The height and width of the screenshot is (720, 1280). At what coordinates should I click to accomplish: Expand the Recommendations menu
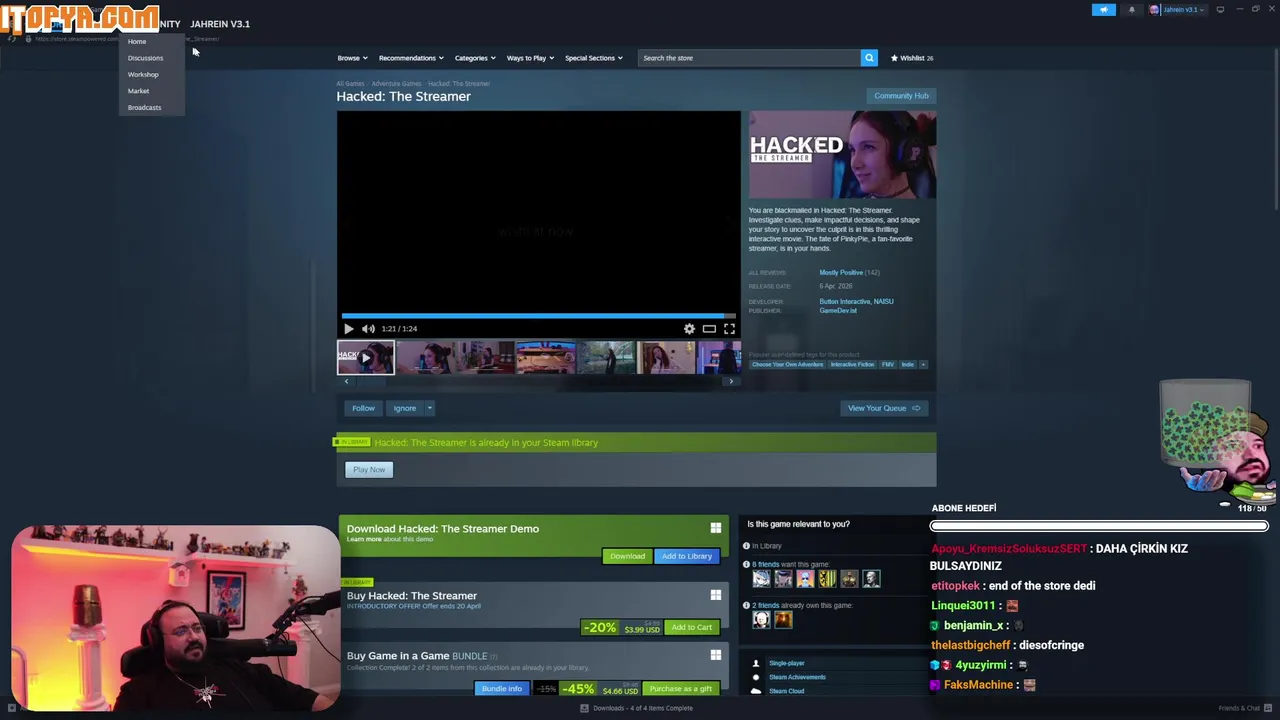click(411, 58)
